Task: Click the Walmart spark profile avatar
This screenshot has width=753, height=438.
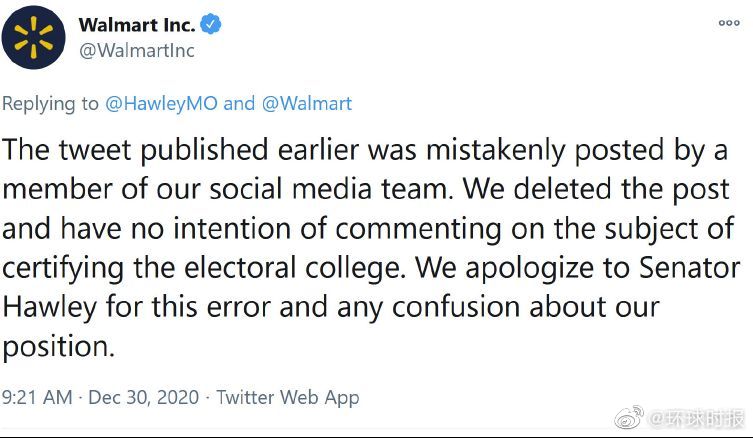Action: pyautogui.click(x=33, y=37)
